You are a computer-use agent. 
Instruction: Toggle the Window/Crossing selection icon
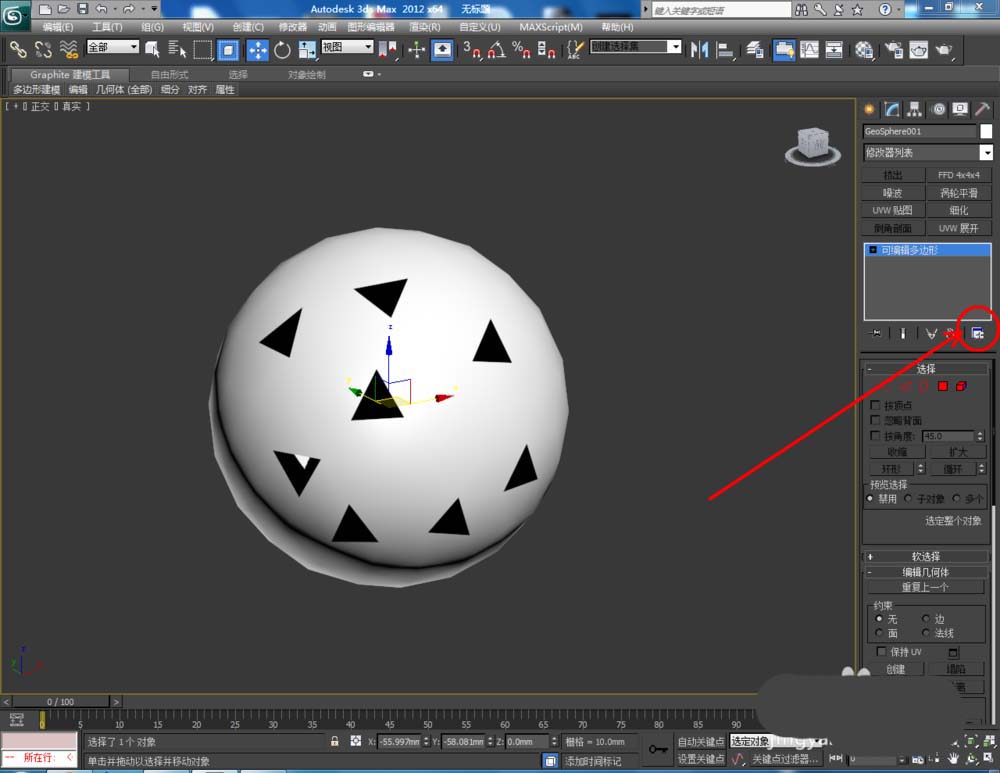click(228, 49)
